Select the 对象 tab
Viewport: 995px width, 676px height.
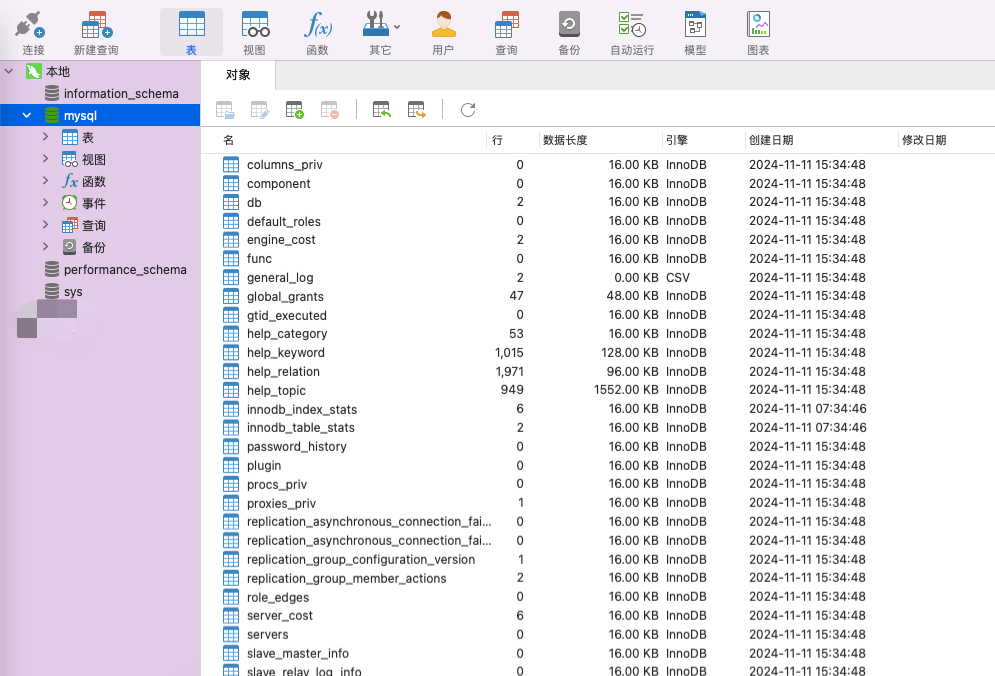pyautogui.click(x=238, y=75)
